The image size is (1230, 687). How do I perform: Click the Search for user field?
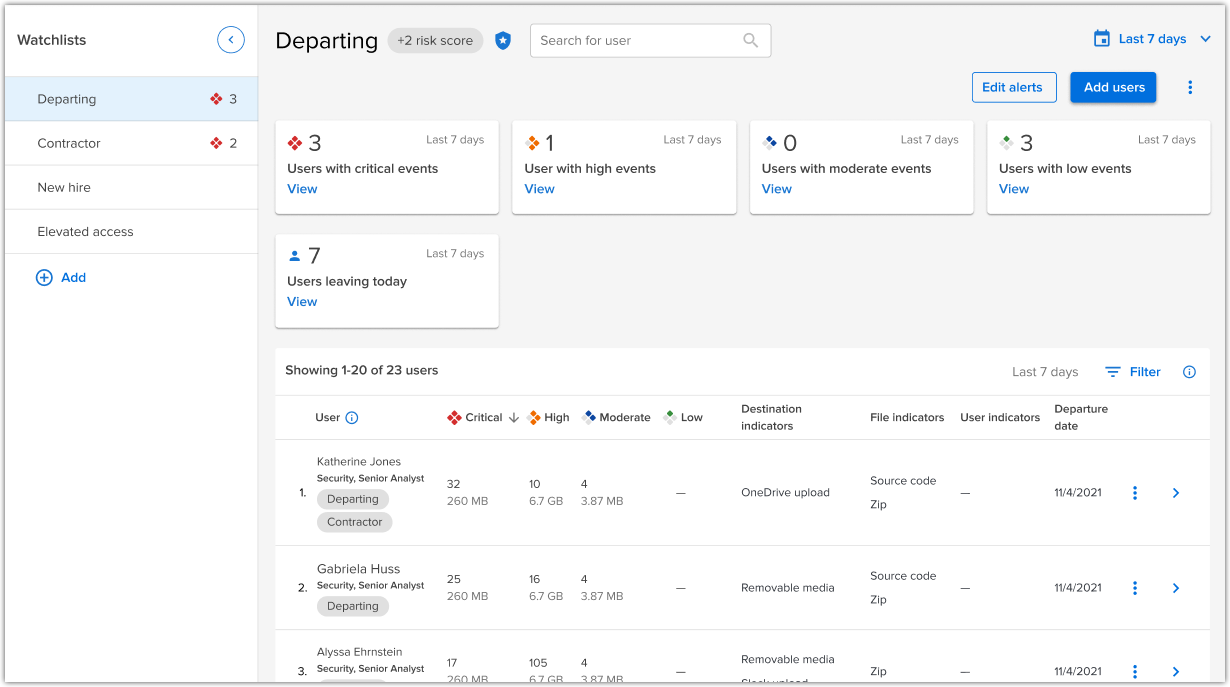635,41
